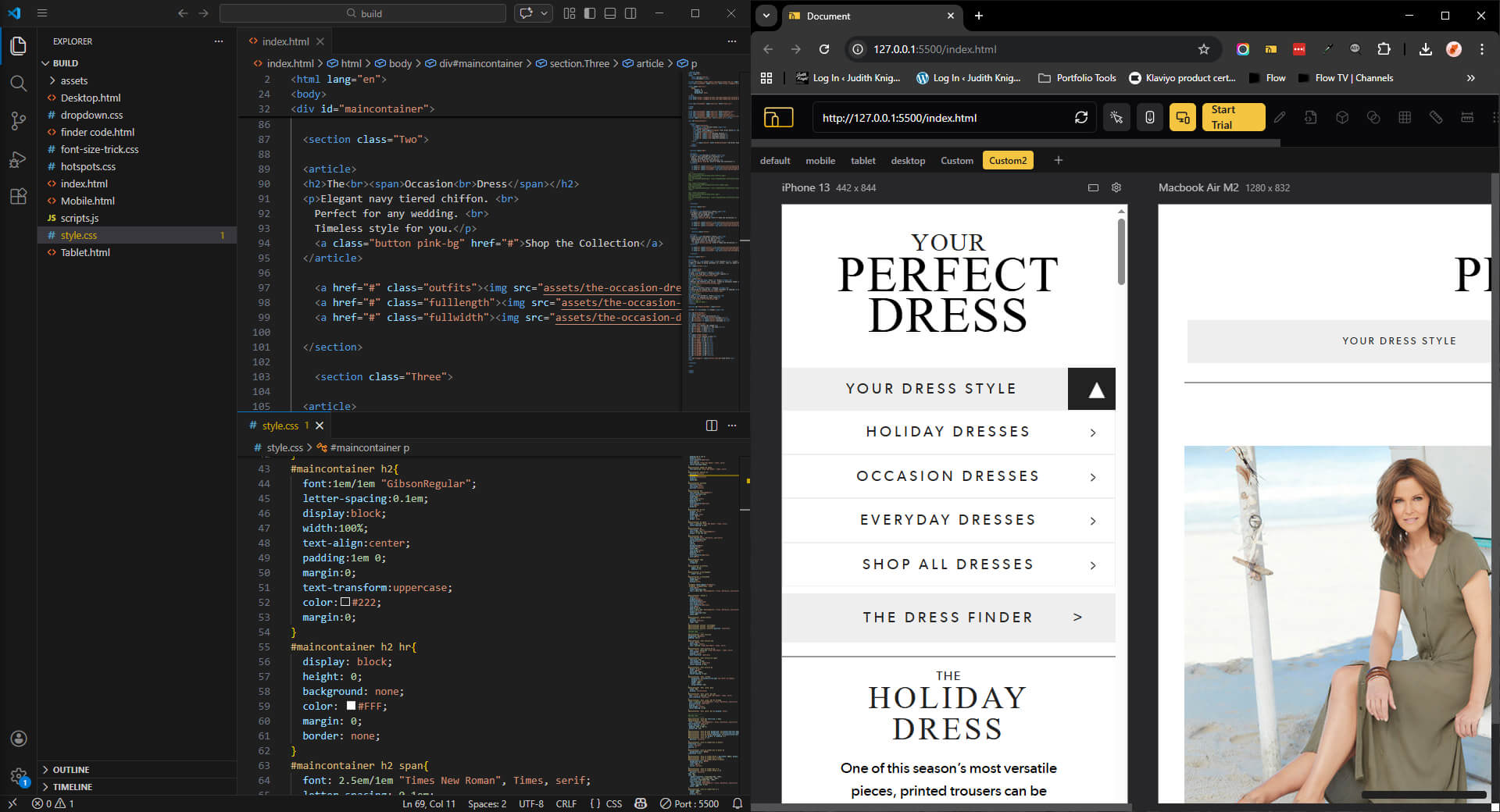Select the index.html editor tab
Viewport: 1500px width, 812px height.
(284, 41)
